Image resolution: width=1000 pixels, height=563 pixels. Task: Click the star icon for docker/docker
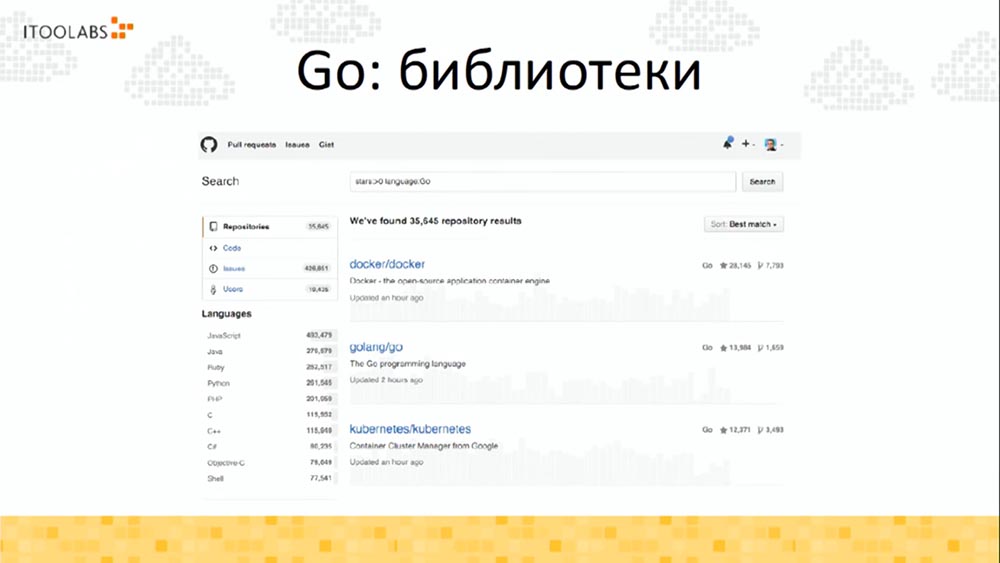pyautogui.click(x=723, y=265)
